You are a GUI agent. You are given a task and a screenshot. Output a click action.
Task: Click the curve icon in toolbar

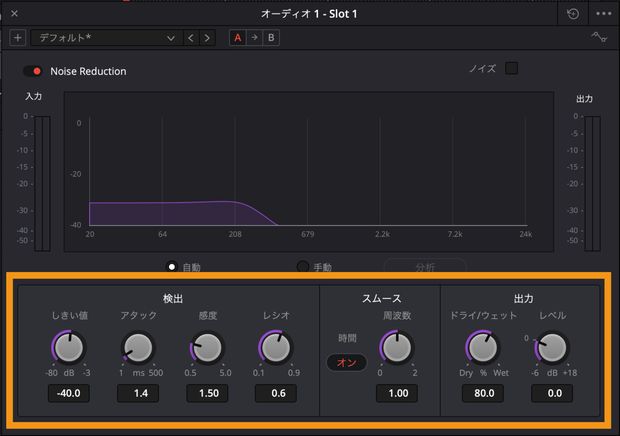point(599,38)
